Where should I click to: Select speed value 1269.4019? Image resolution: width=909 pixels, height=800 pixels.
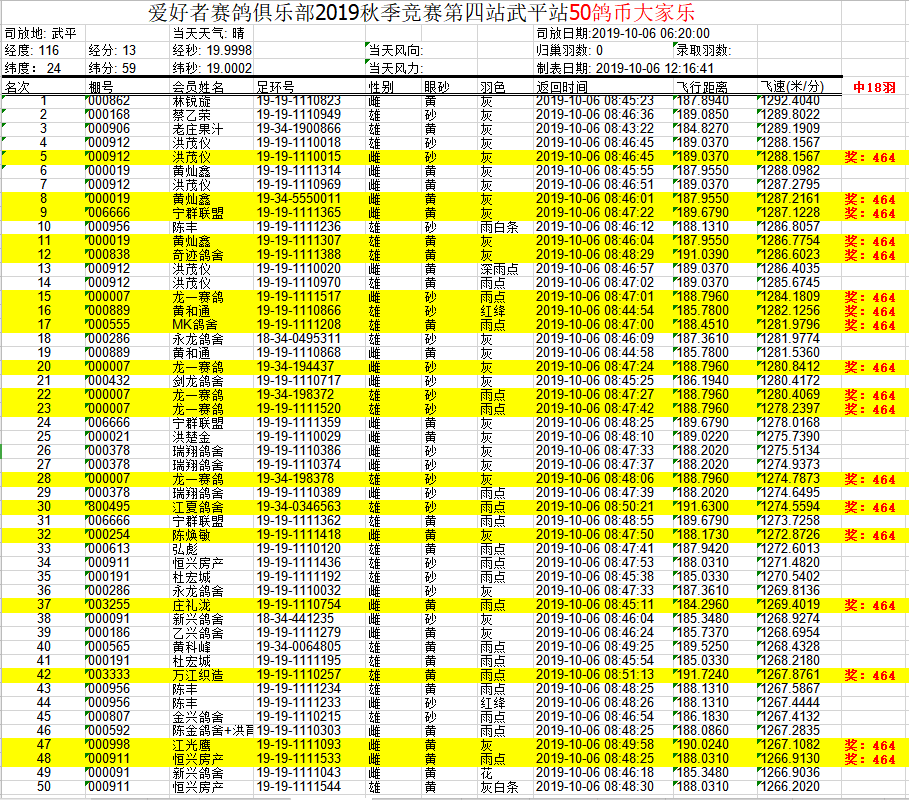click(x=790, y=605)
